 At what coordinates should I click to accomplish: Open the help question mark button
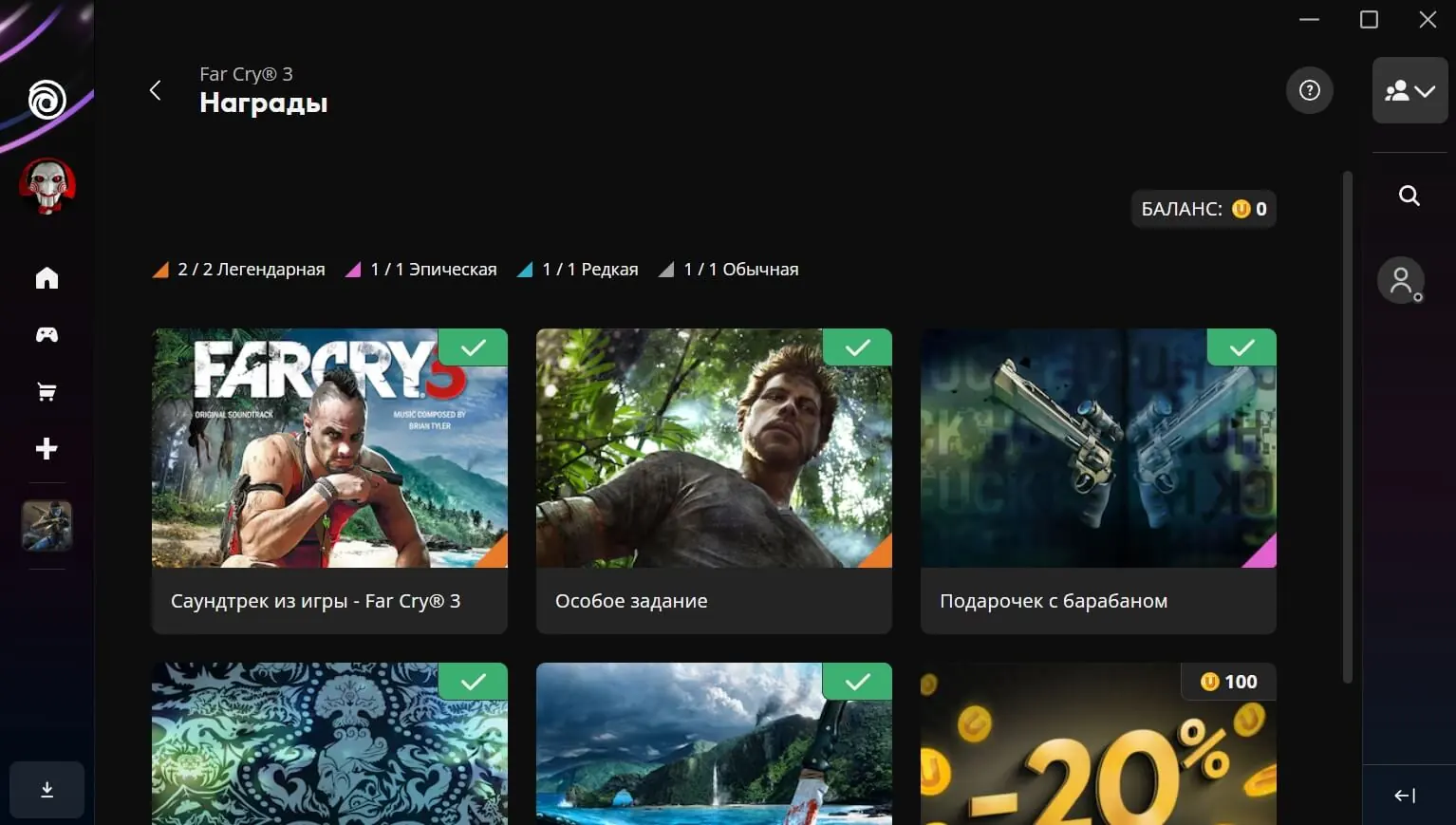pos(1310,90)
